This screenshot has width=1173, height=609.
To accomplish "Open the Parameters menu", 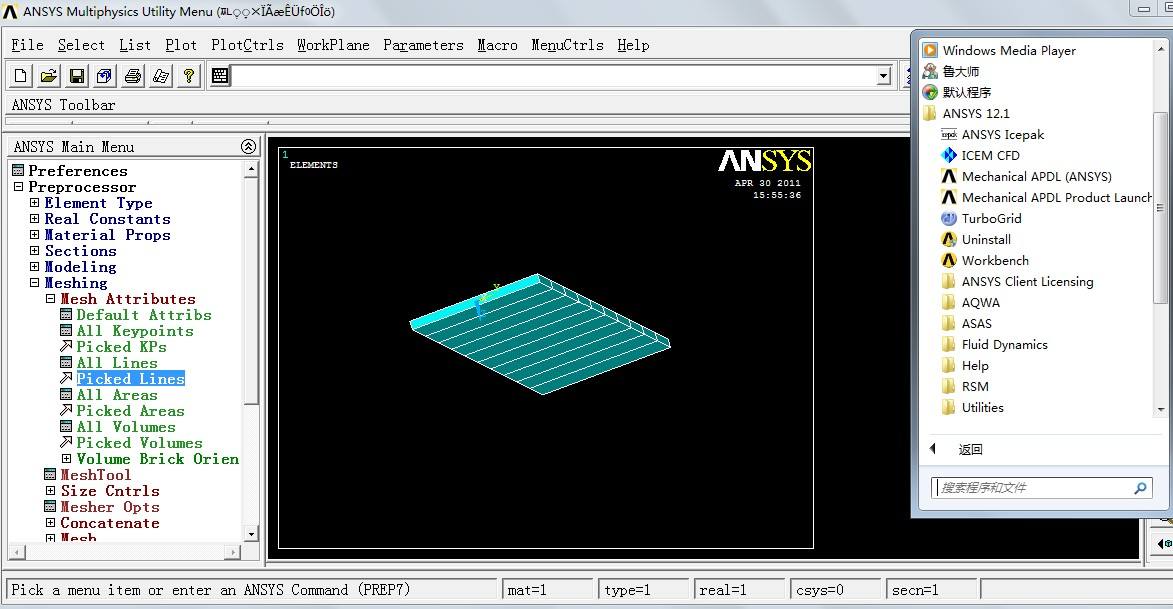I will point(423,45).
